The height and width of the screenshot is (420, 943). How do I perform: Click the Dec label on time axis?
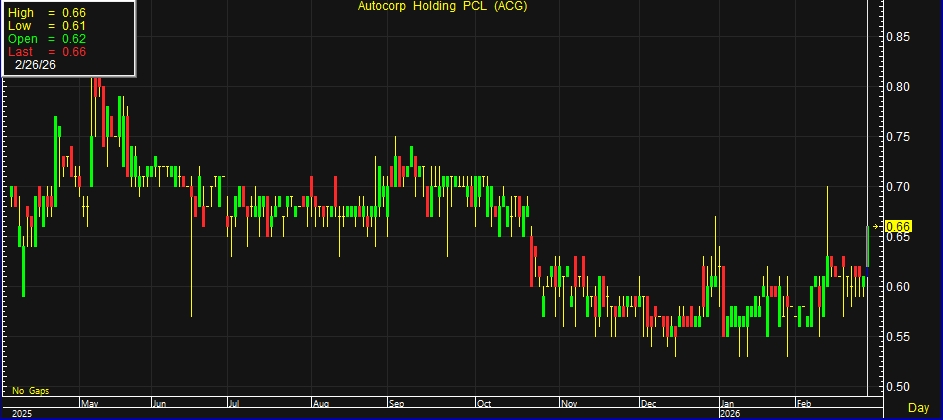point(648,404)
